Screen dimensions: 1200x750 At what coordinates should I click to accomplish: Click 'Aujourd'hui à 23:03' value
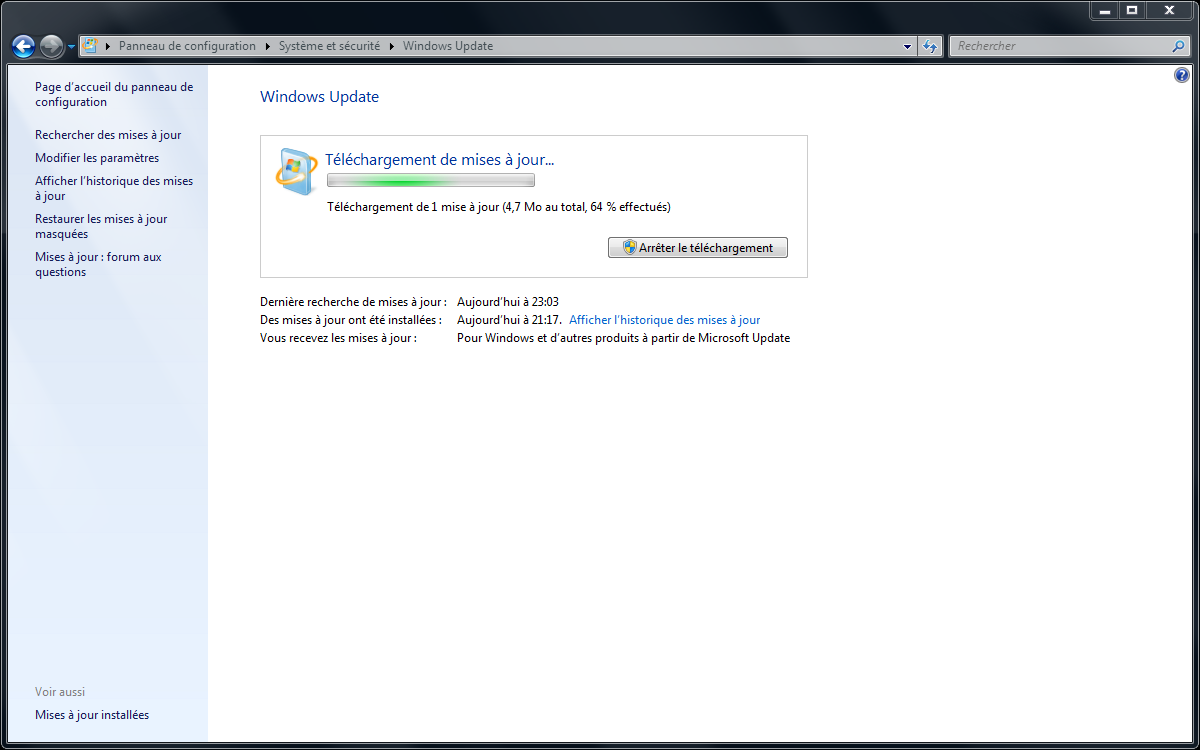coord(507,302)
